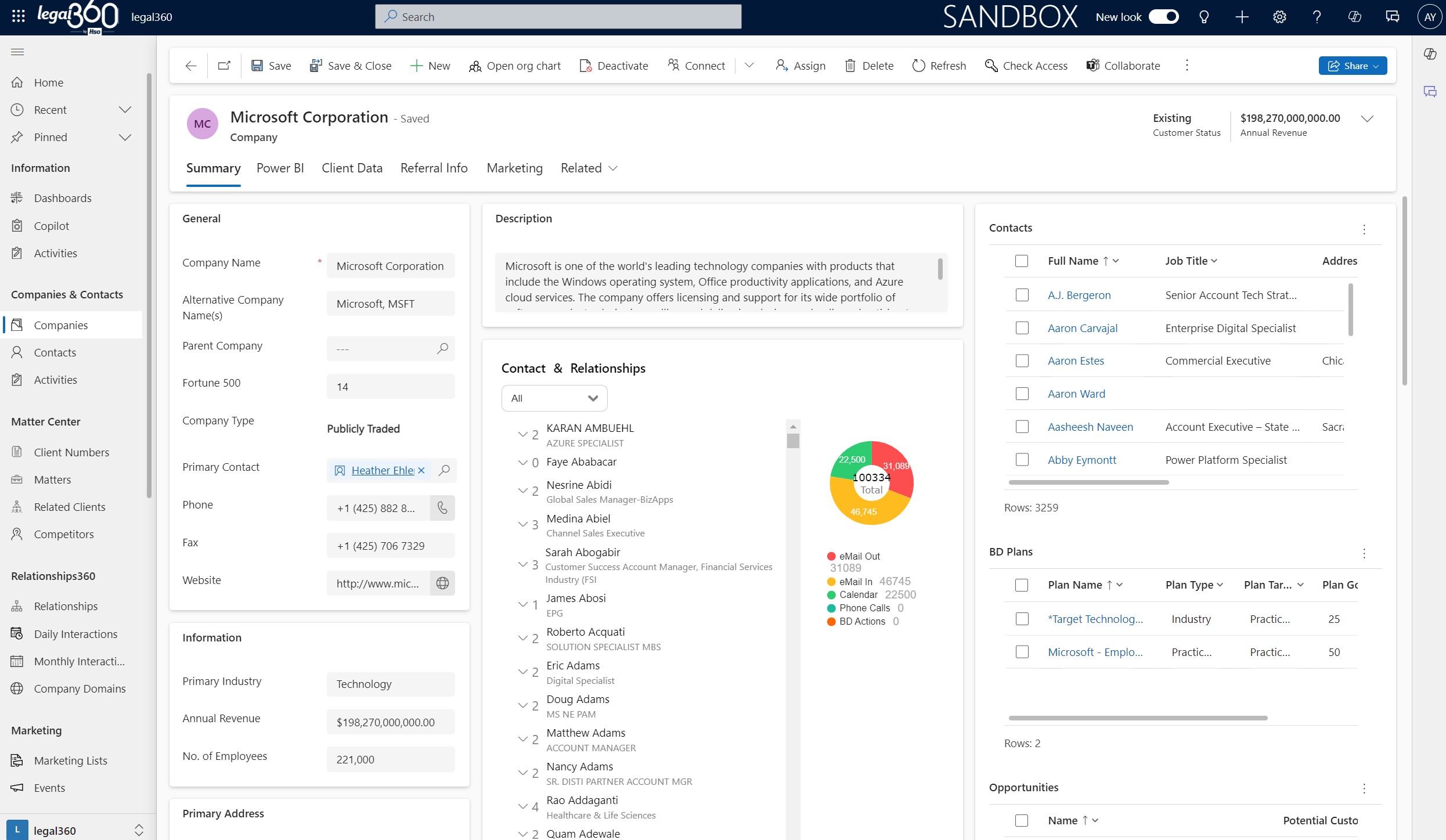Toggle the New look switch

[1164, 17]
